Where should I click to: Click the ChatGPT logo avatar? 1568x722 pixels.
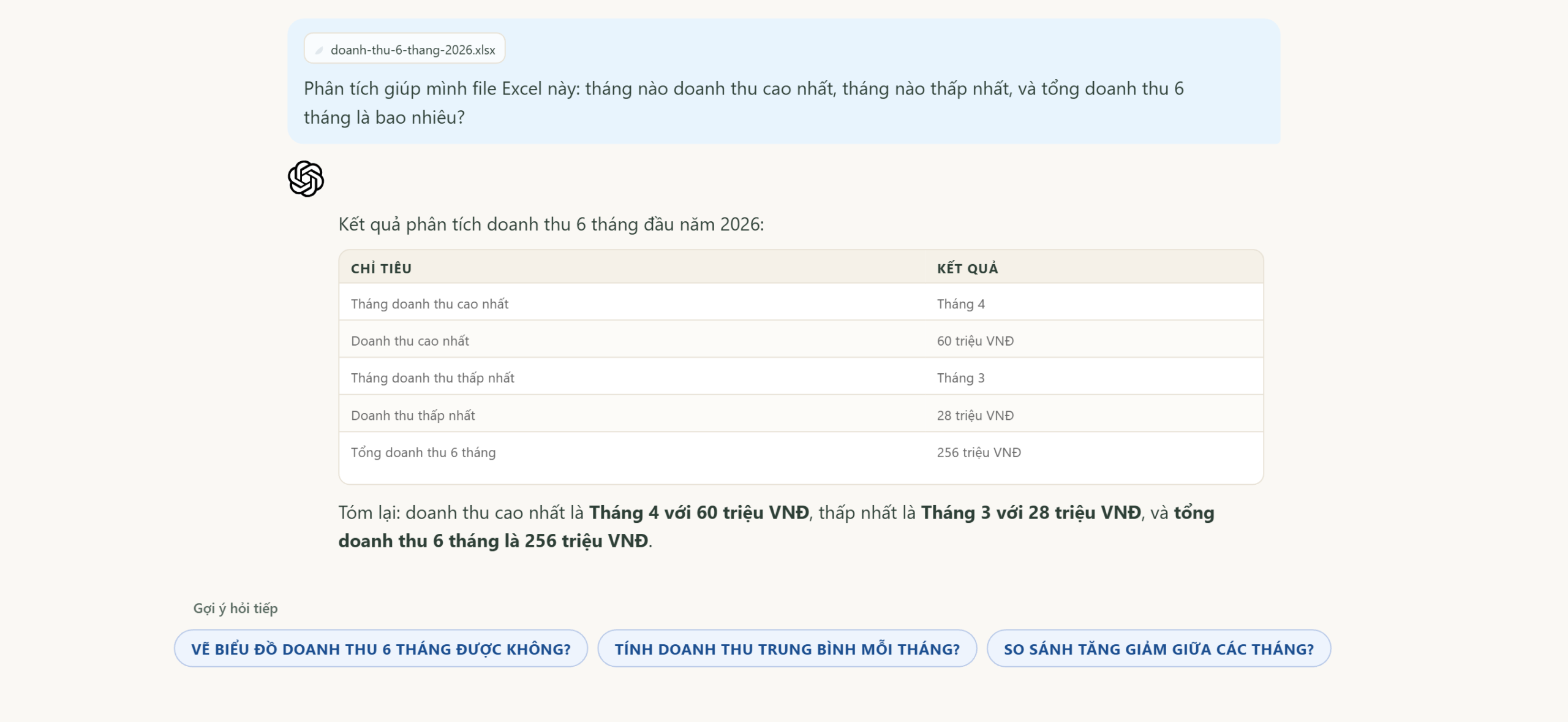point(306,179)
